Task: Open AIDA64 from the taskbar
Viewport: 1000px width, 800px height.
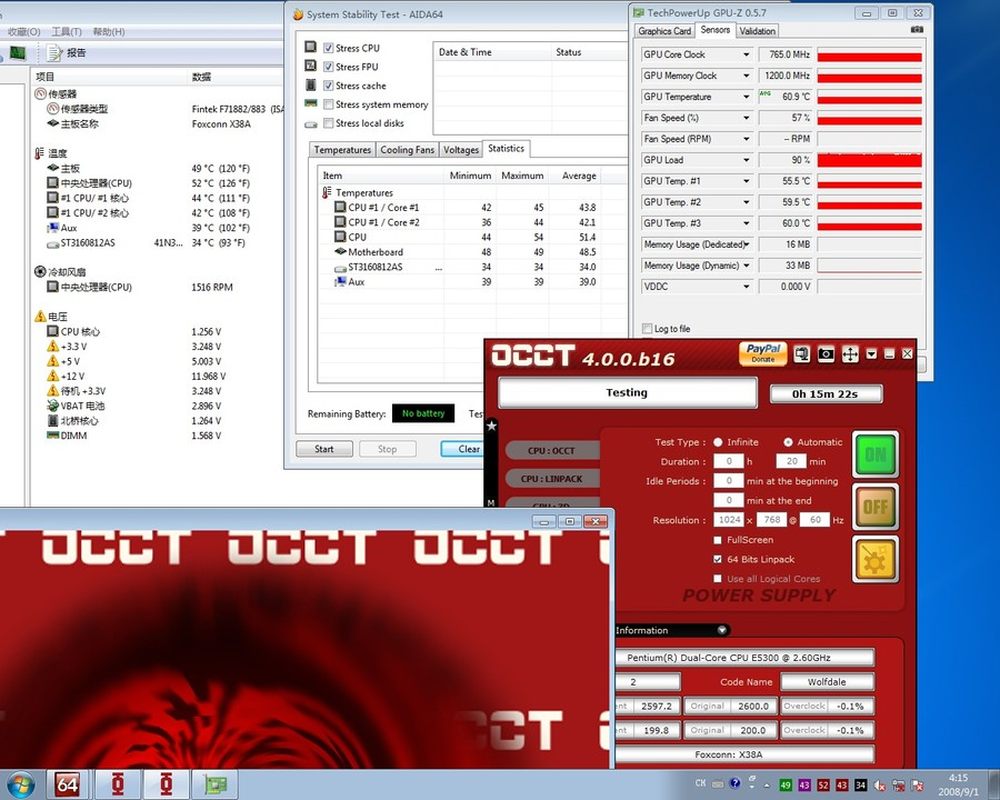Action: (x=69, y=783)
